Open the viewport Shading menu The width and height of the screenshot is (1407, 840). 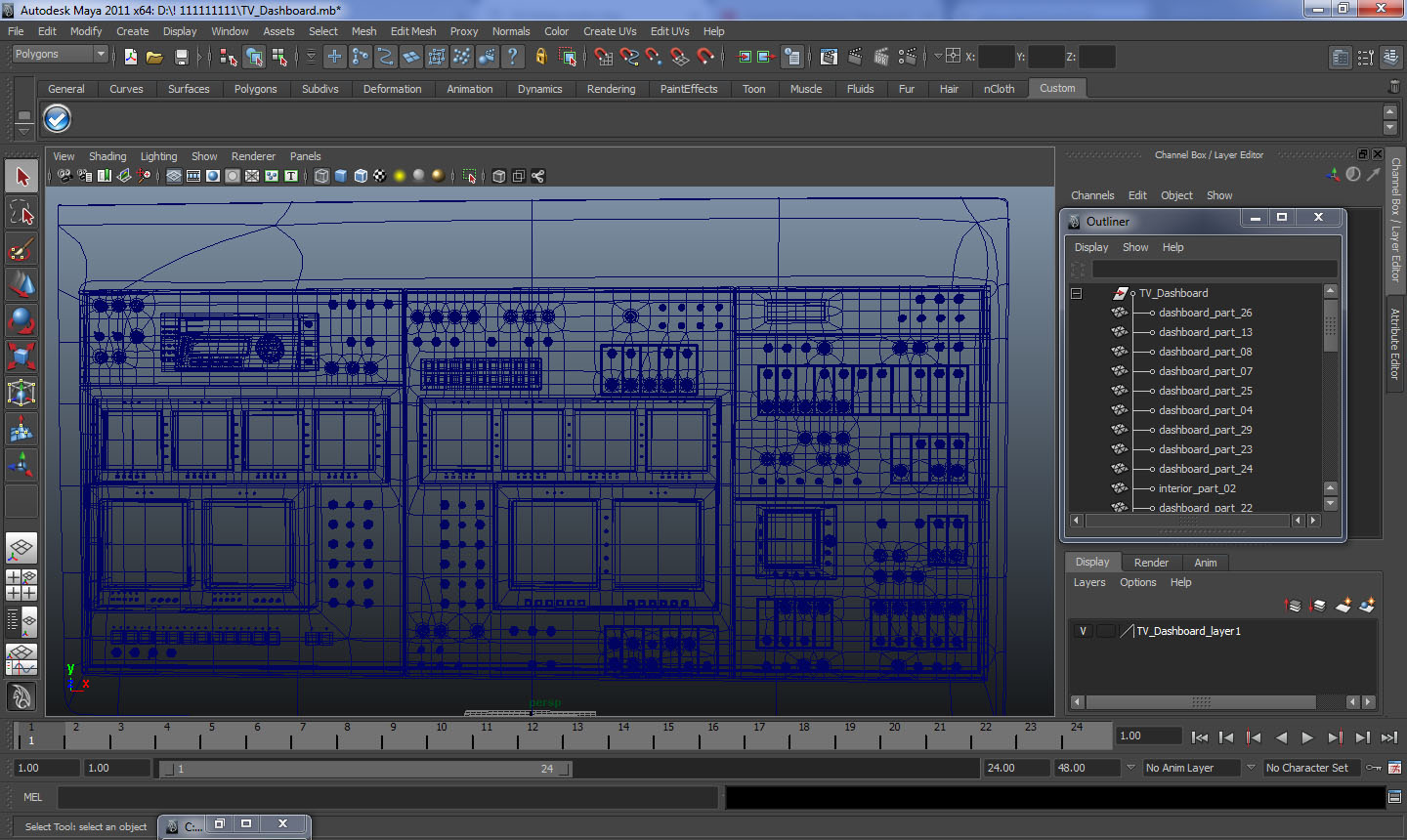click(107, 156)
